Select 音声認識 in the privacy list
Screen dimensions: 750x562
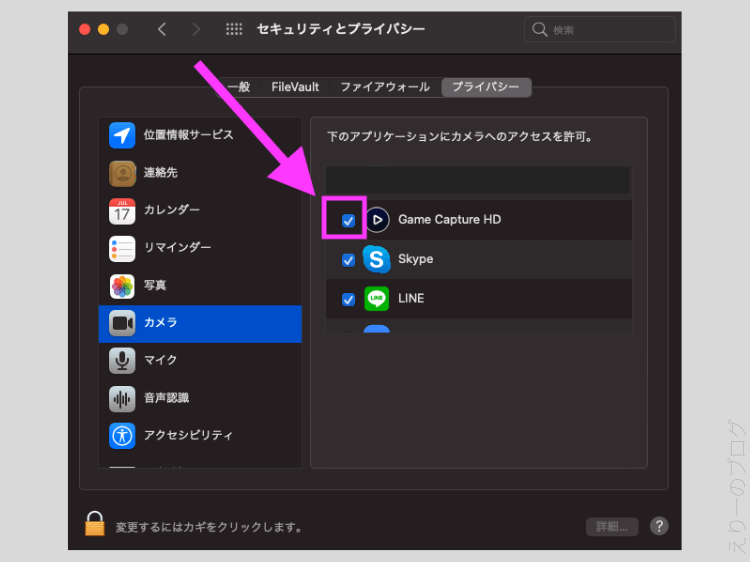(200, 398)
